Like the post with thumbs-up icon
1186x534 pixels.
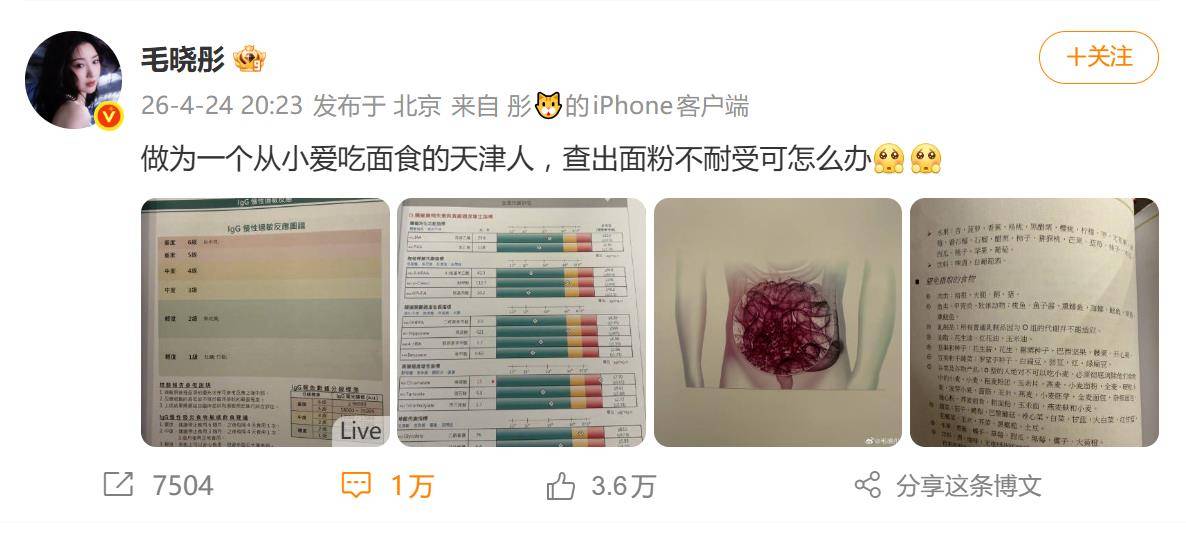click(560, 486)
